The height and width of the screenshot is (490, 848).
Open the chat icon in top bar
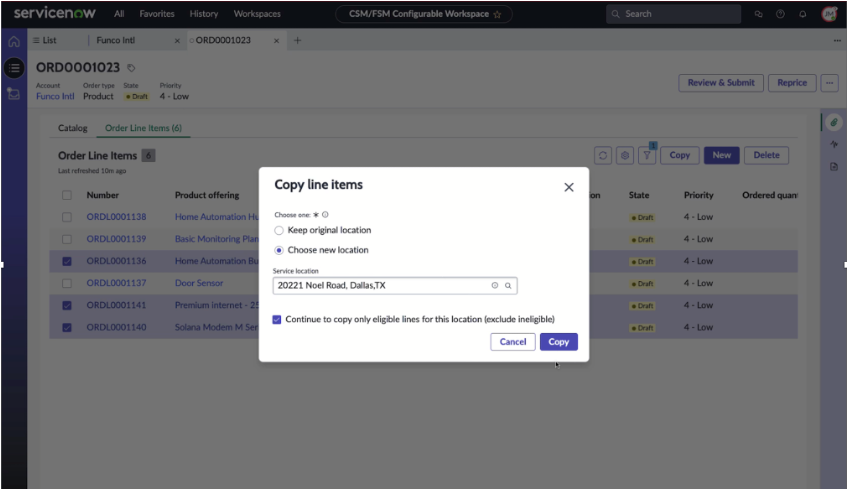click(758, 14)
